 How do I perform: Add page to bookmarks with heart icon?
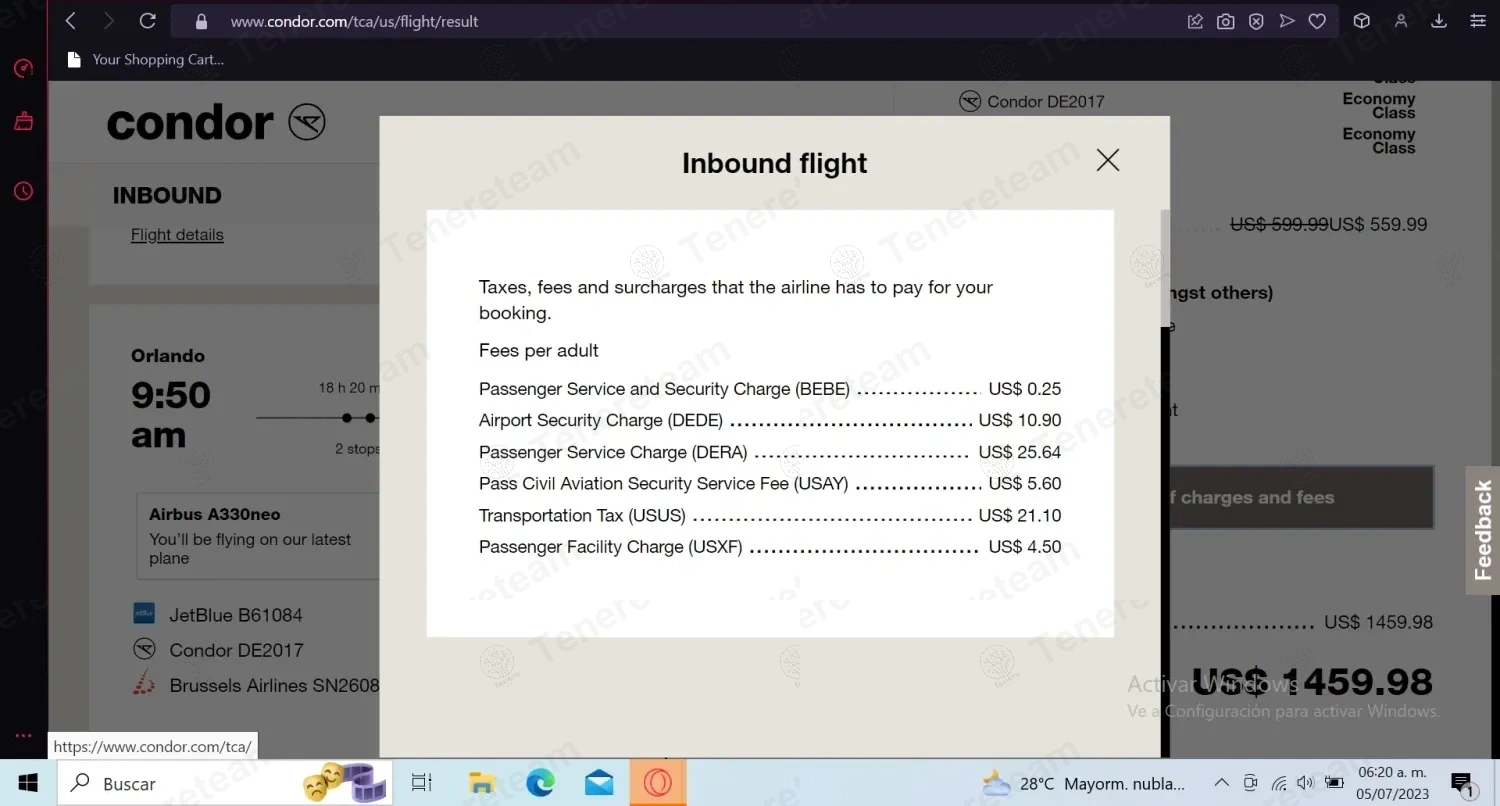1317,21
